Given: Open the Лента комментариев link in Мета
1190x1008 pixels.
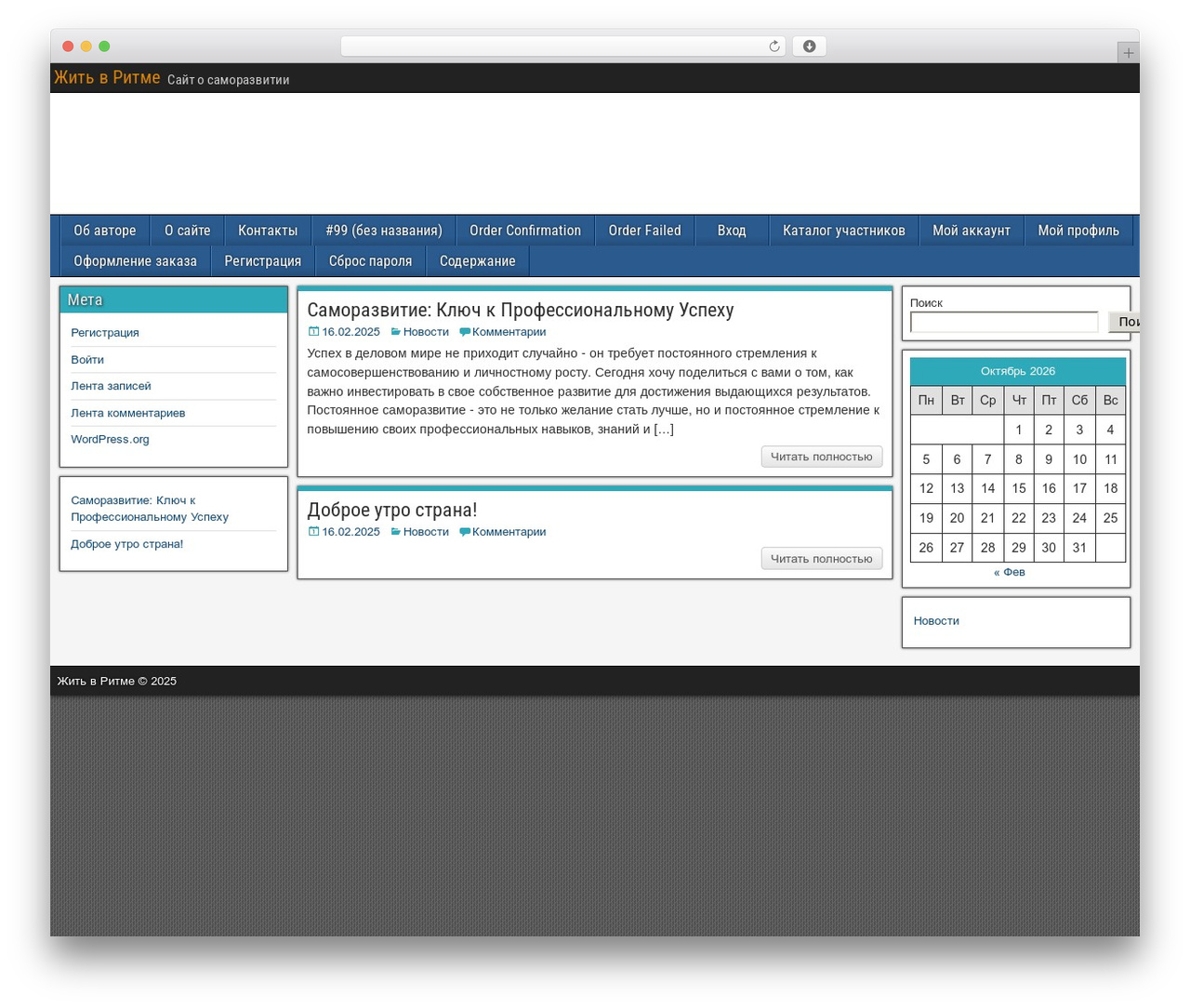Looking at the screenshot, I should [128, 413].
